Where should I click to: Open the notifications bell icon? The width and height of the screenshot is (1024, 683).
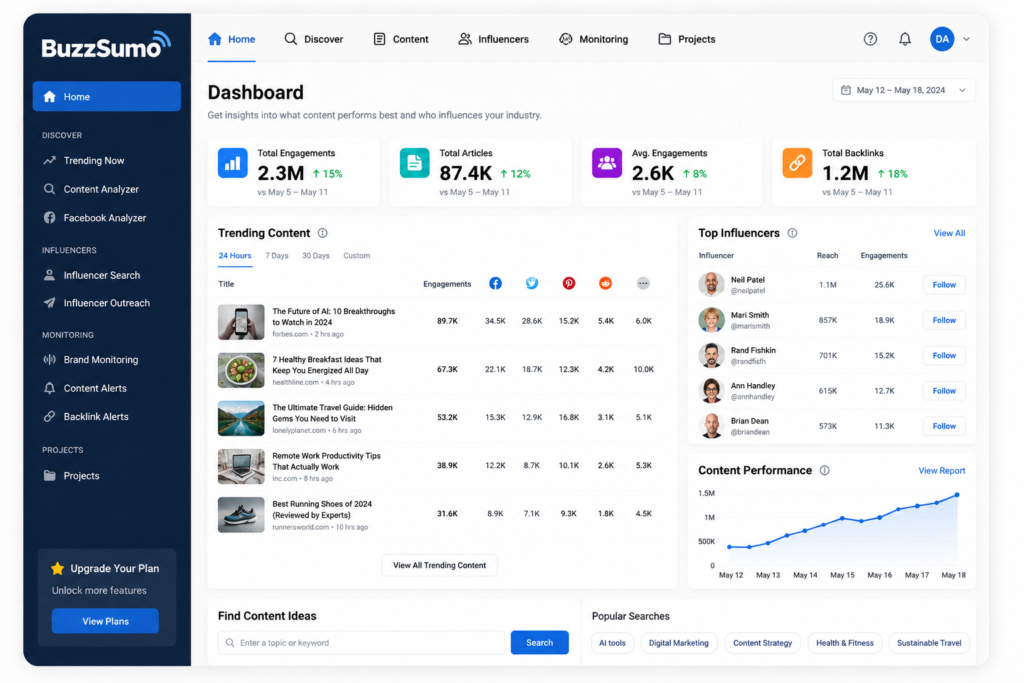(x=904, y=39)
